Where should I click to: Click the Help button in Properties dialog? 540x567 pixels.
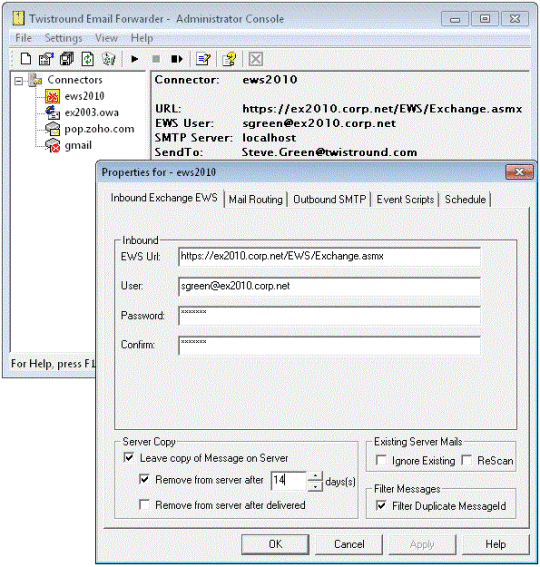(496, 544)
